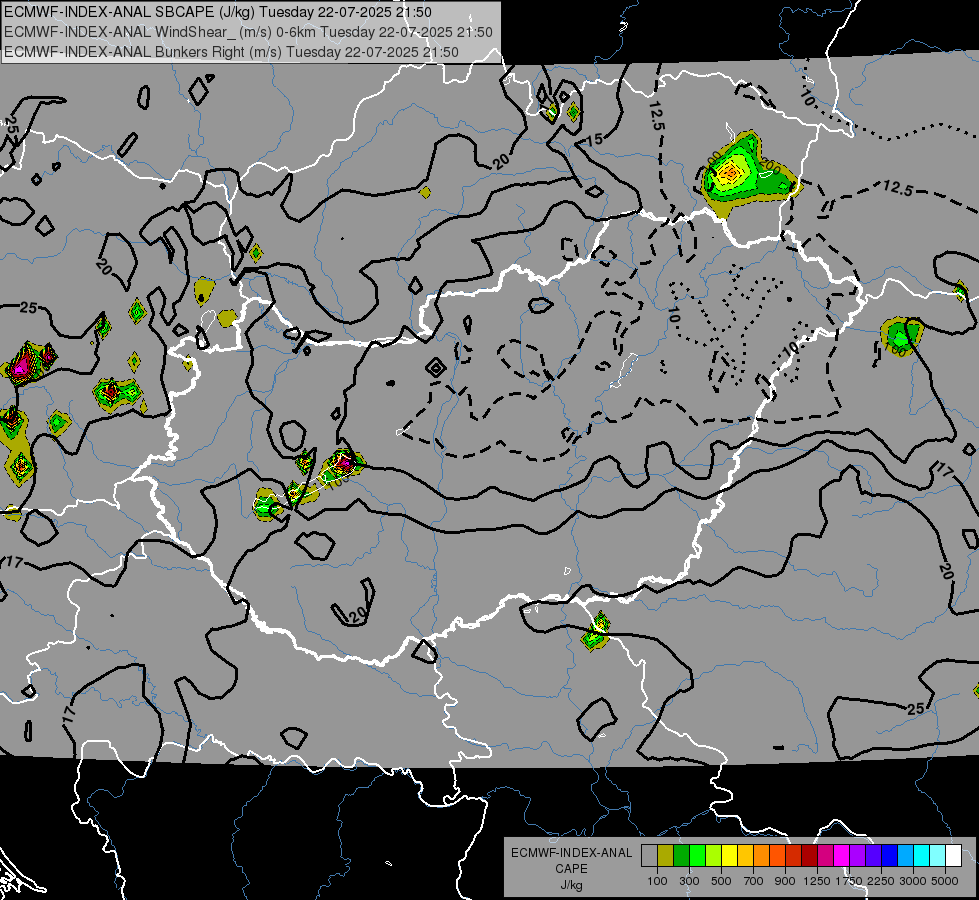Click the 900 tick label in the legend
Image resolution: width=979 pixels, height=900 pixels.
point(785,881)
